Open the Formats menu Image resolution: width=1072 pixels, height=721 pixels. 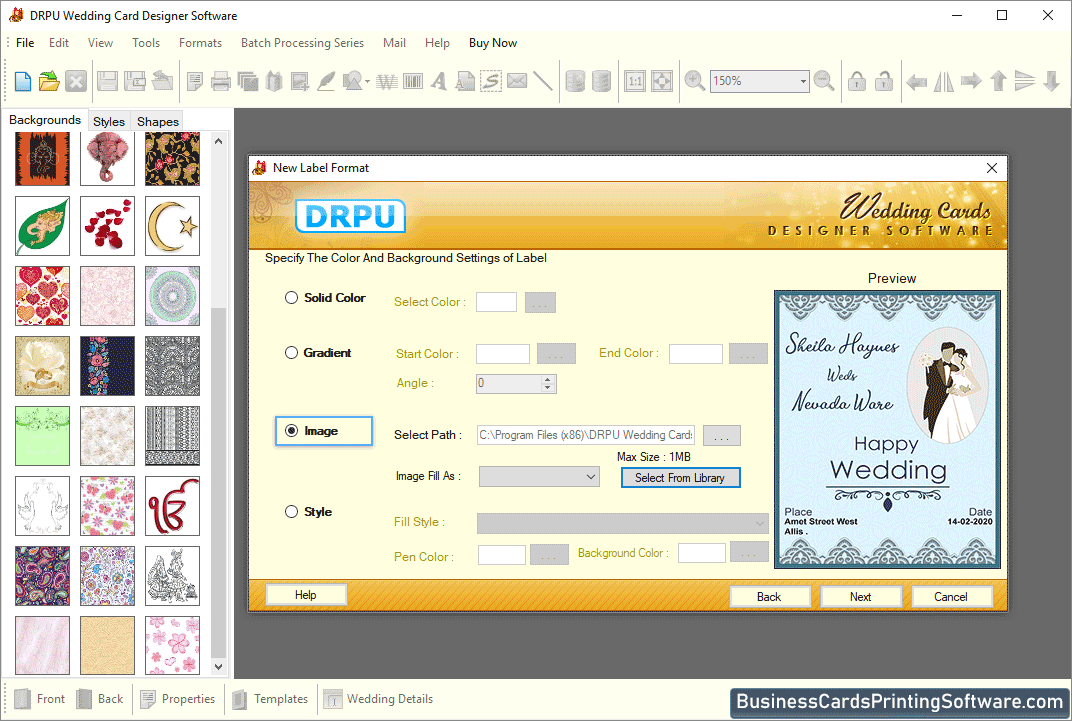[200, 42]
